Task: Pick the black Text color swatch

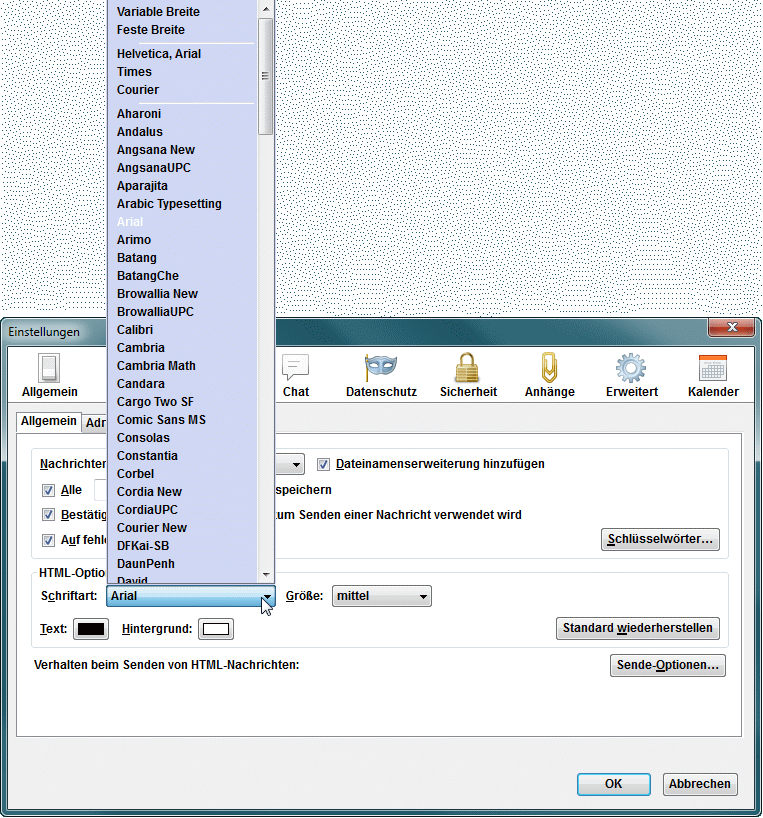Action: tap(91, 629)
